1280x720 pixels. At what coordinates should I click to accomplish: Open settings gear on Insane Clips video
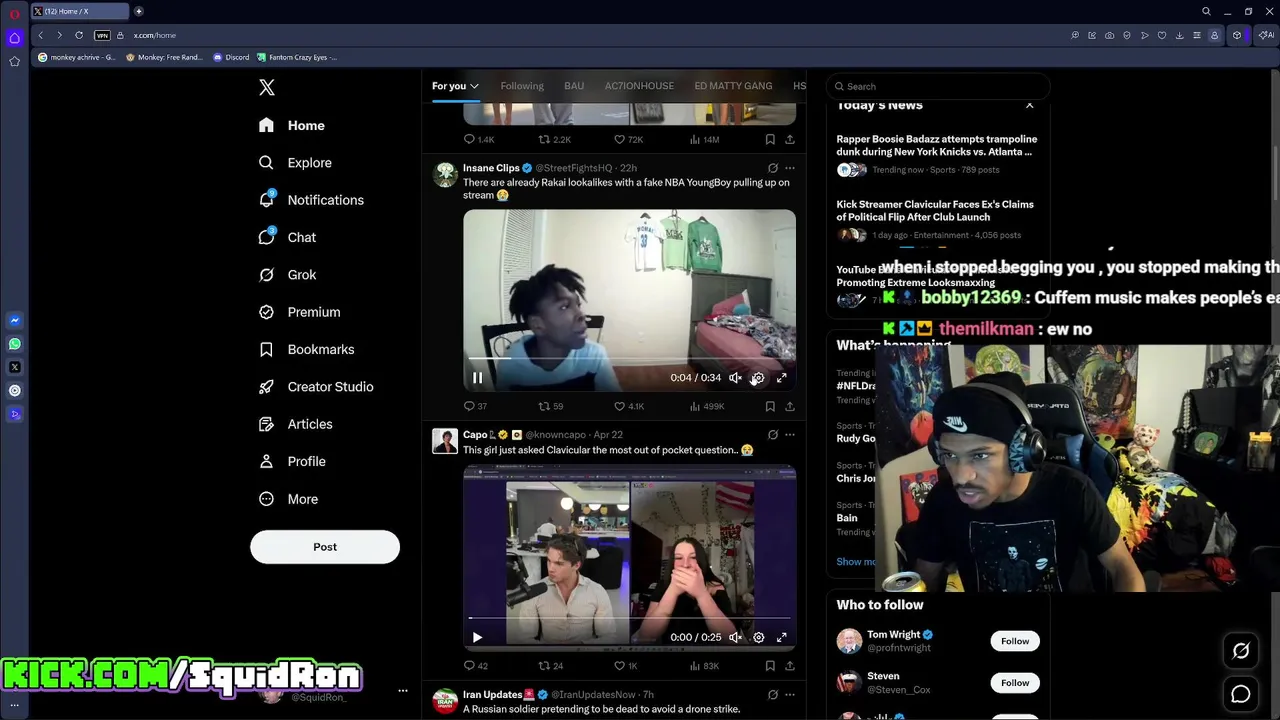758,378
